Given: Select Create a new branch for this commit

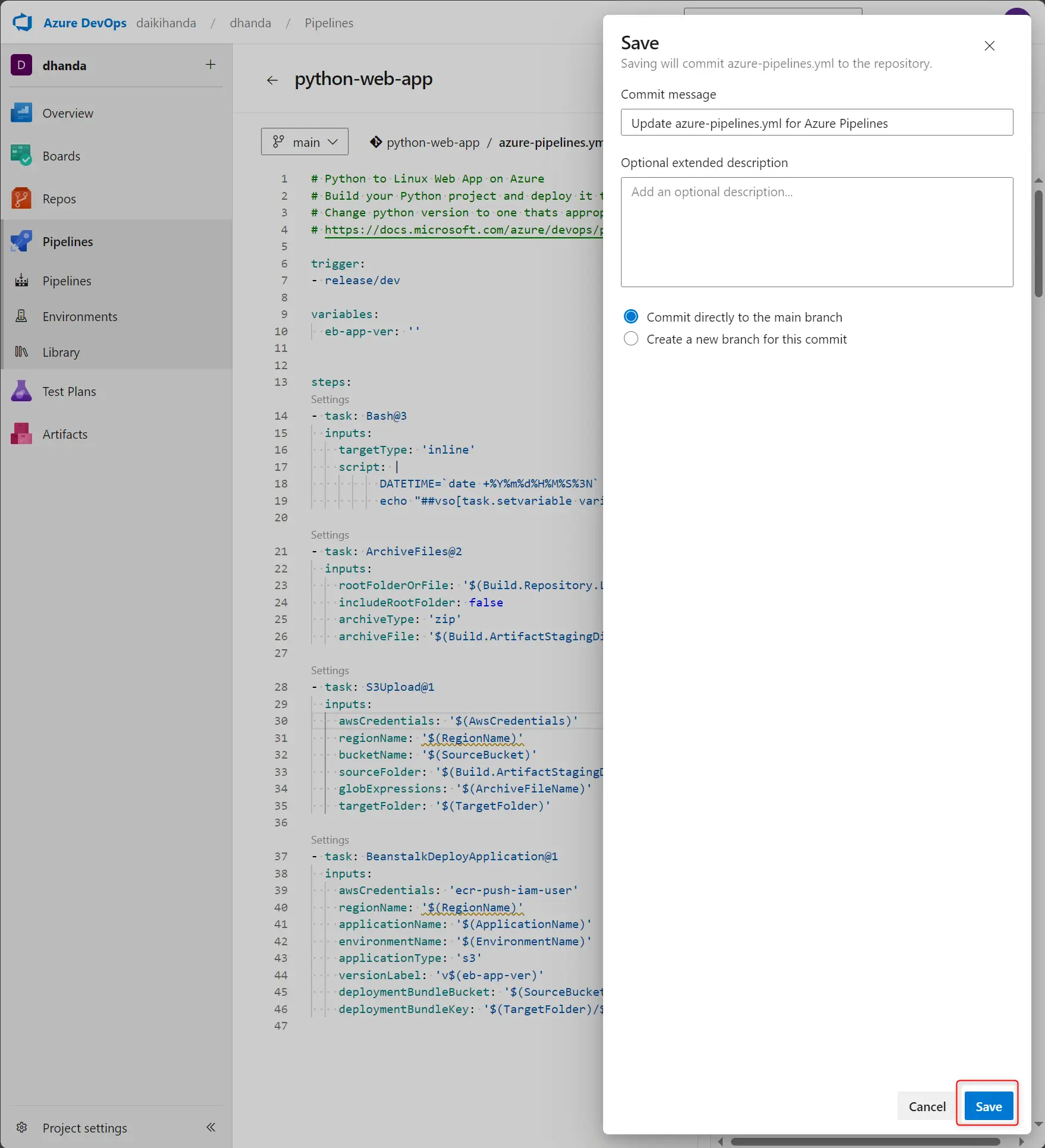Looking at the screenshot, I should [x=631, y=339].
